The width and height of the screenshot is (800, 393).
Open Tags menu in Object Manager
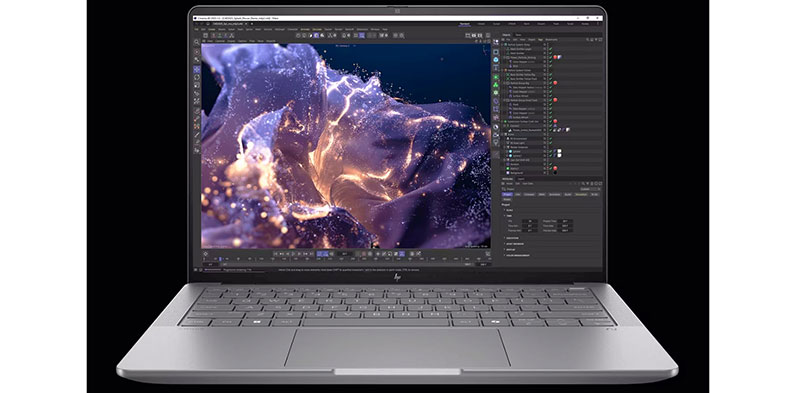540,40
